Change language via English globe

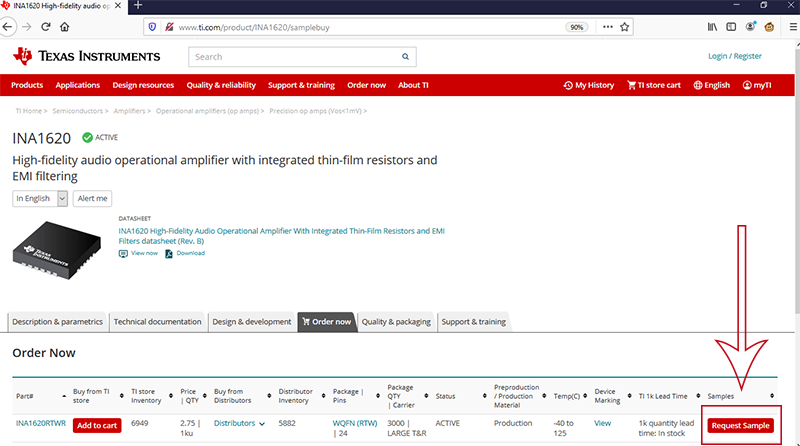click(712, 85)
